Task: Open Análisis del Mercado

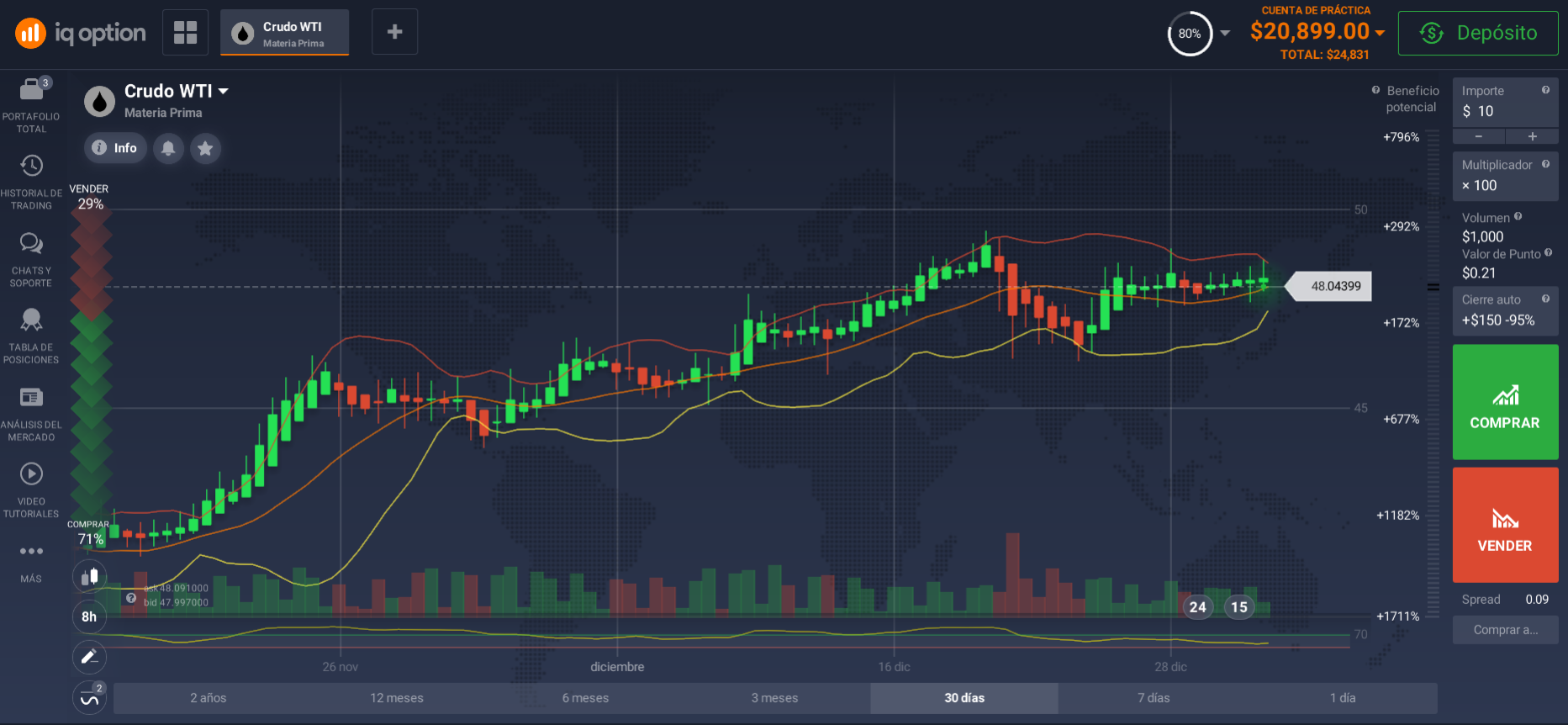Action: tap(31, 414)
